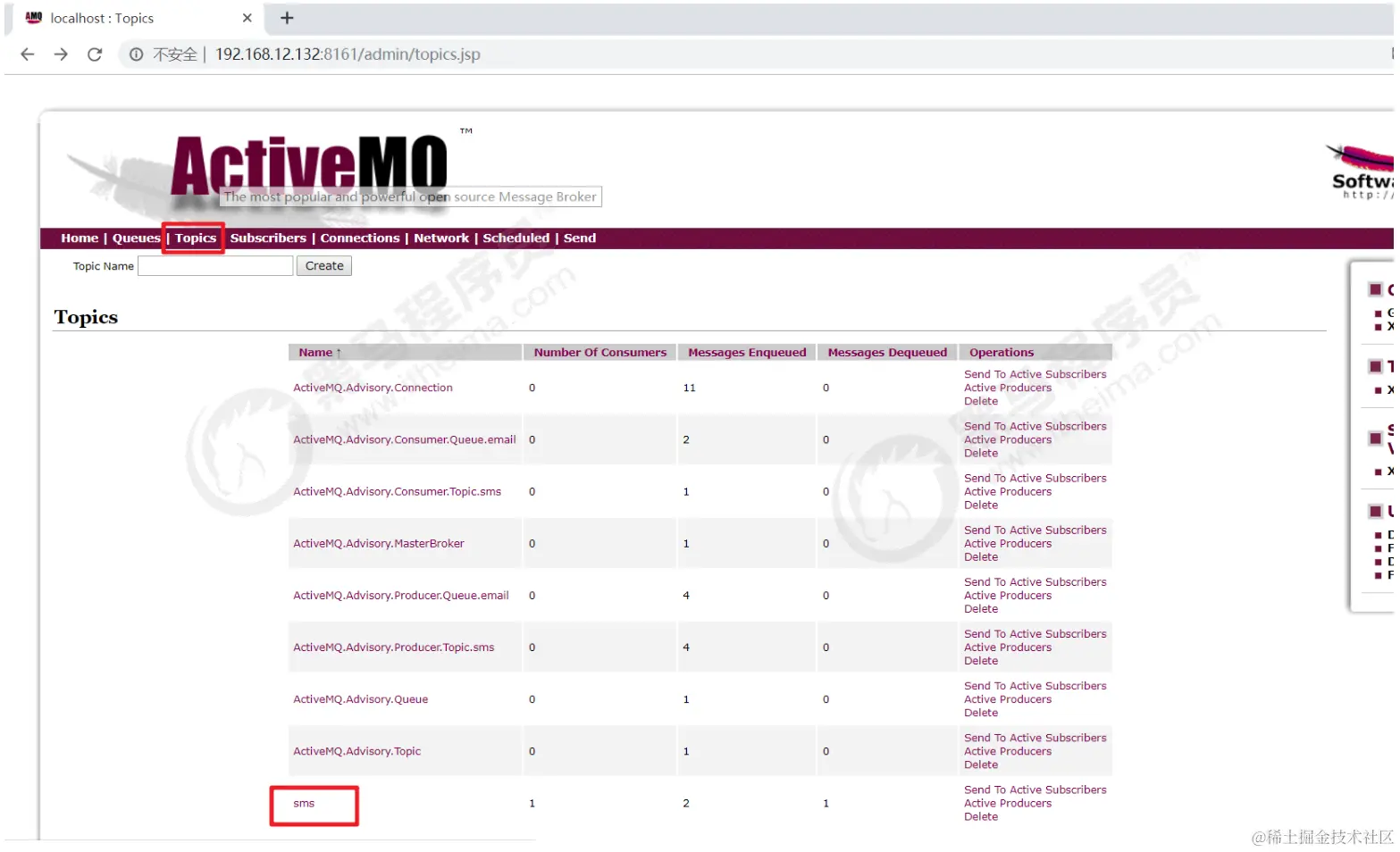This screenshot has height=852, width=1400.
Task: Open ActiveMQ.Advisory.Consumer.Topic.sms topic
Action: [x=398, y=492]
